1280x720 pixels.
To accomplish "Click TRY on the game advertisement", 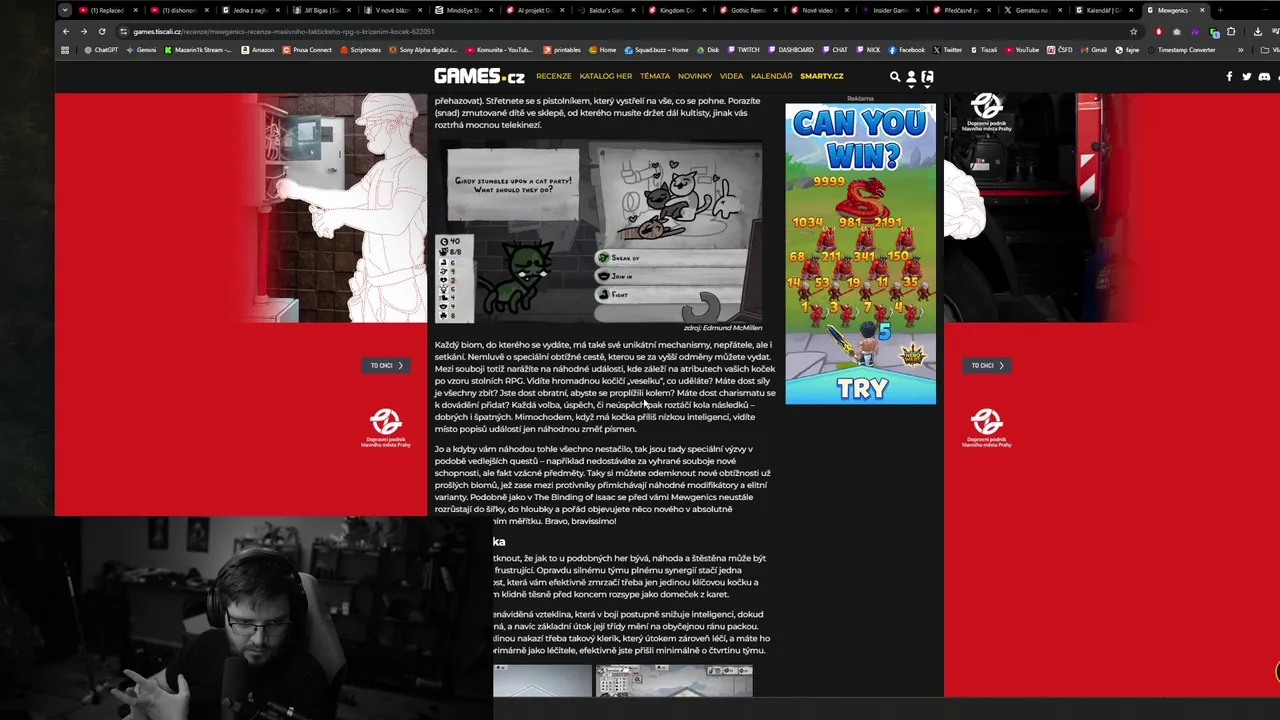I will (862, 389).
